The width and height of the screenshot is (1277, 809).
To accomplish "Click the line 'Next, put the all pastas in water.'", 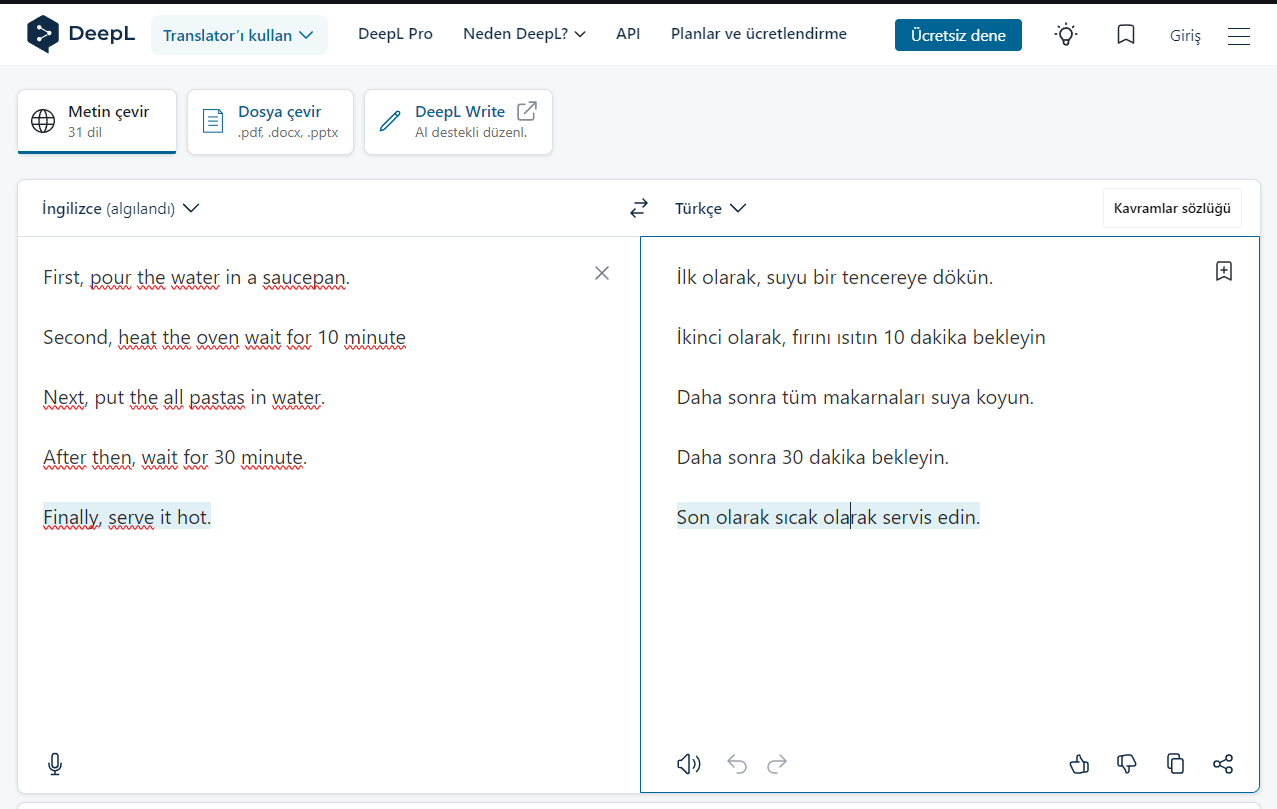I will tap(184, 397).
